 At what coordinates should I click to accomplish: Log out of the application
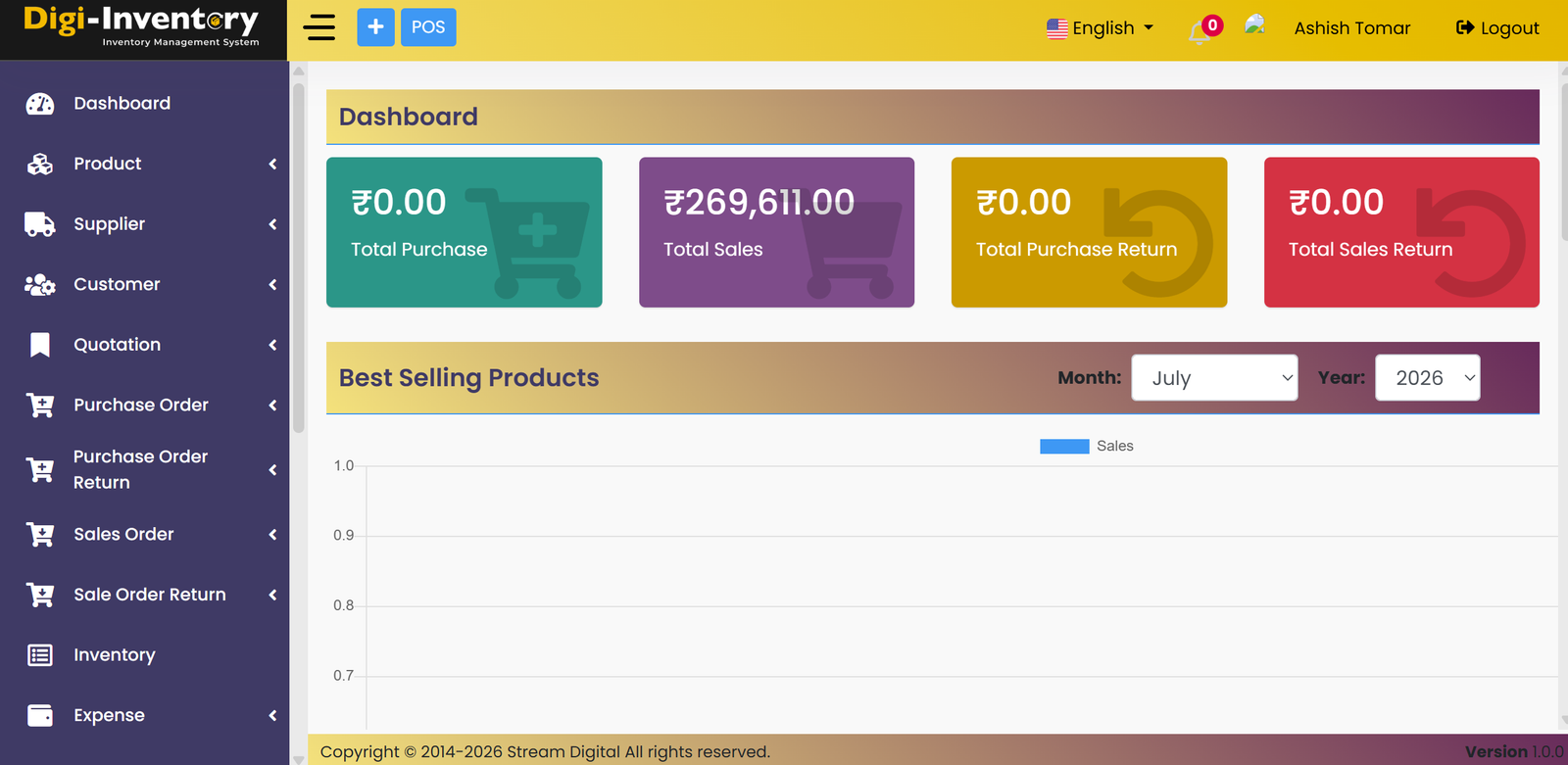point(1497,28)
